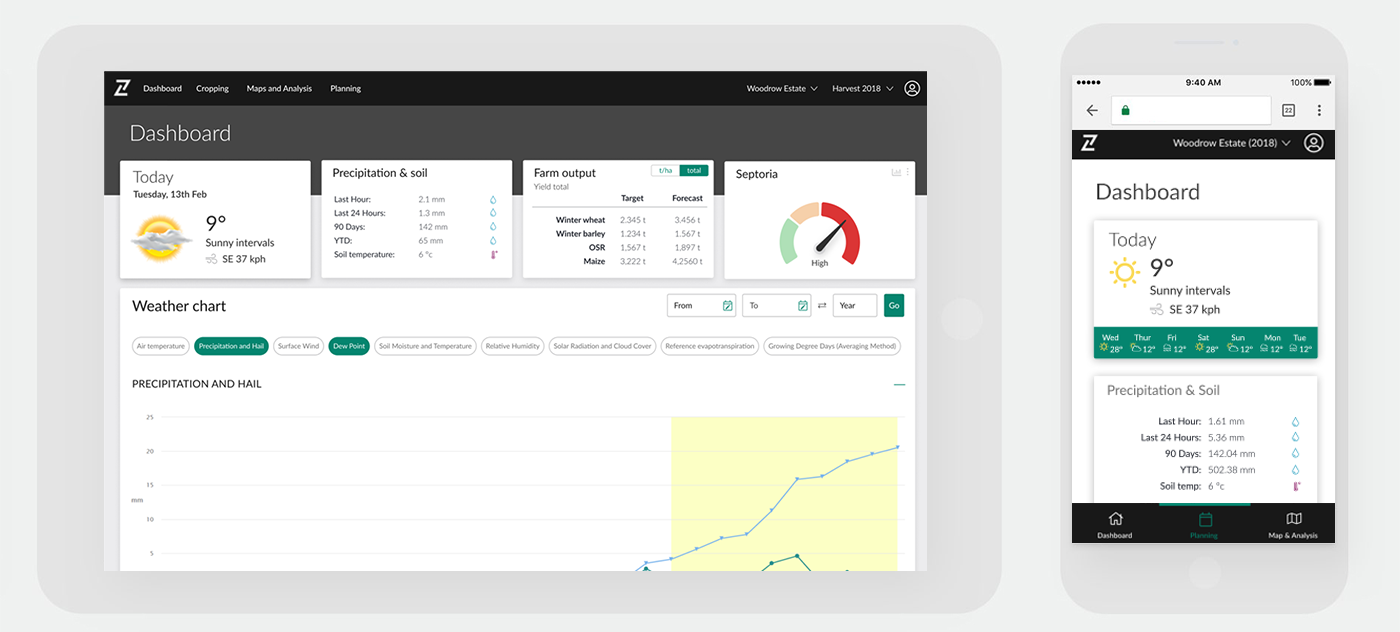Open mobile browser tabs counter icon
Screen dimensions: 1400x632
pos(1288,110)
